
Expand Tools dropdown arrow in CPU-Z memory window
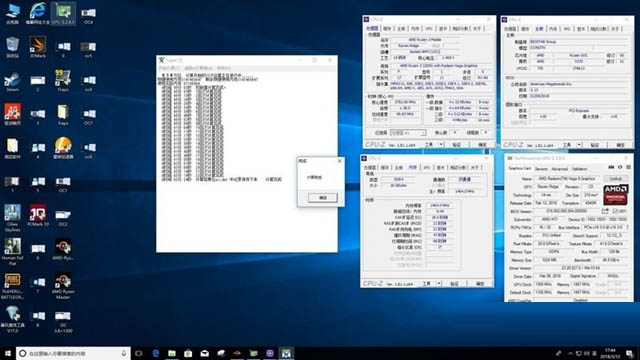coord(439,283)
